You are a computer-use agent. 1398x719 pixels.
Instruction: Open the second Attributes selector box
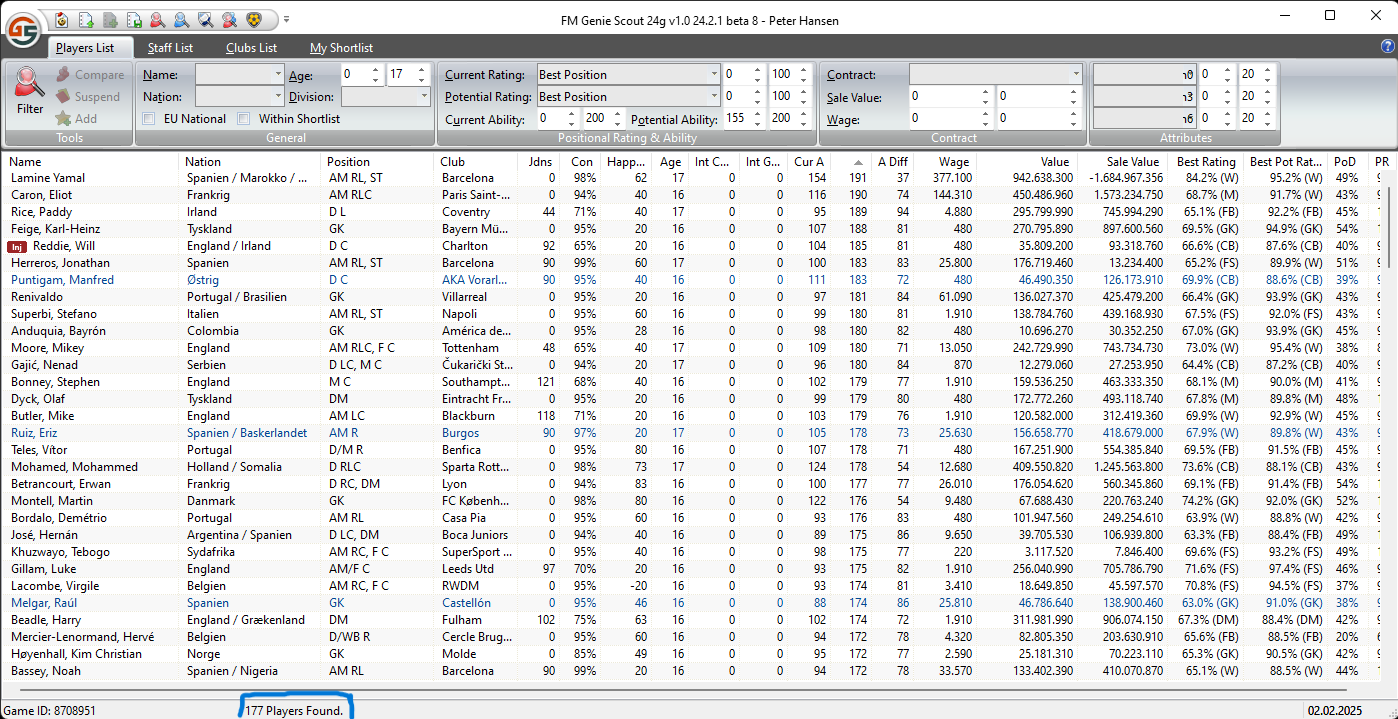(x=1145, y=97)
